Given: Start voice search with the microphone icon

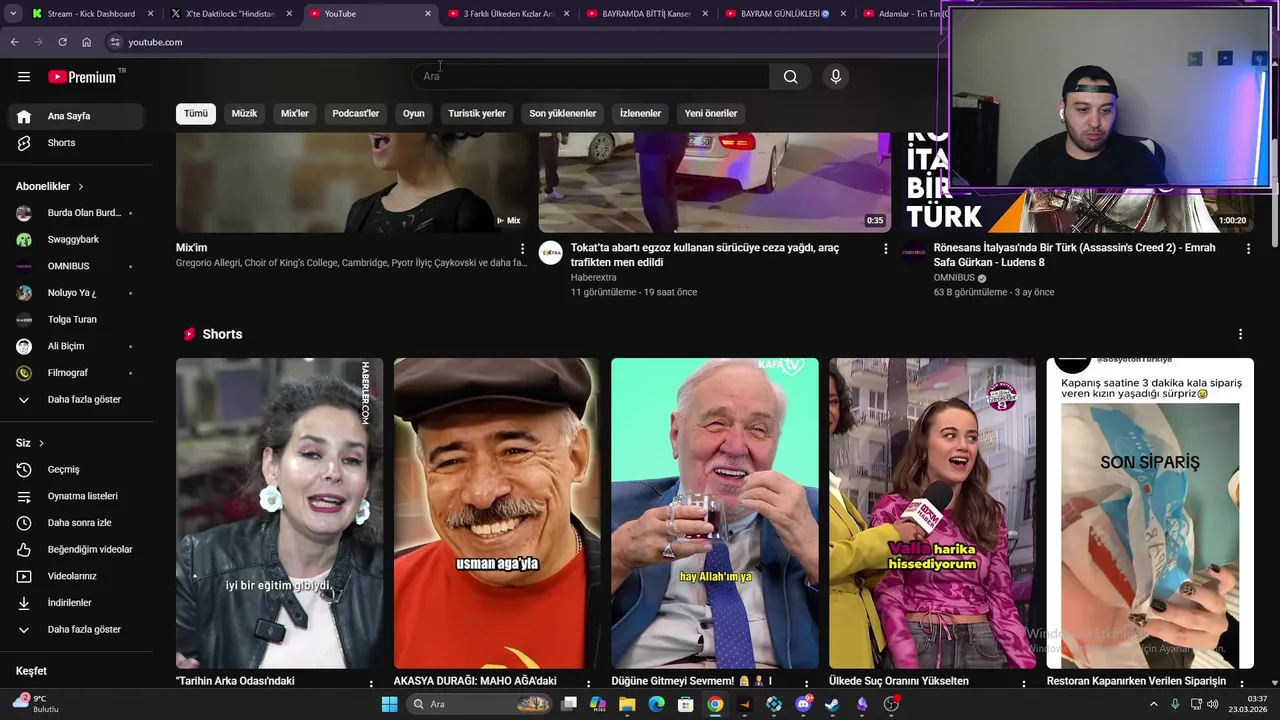Looking at the screenshot, I should tap(836, 77).
